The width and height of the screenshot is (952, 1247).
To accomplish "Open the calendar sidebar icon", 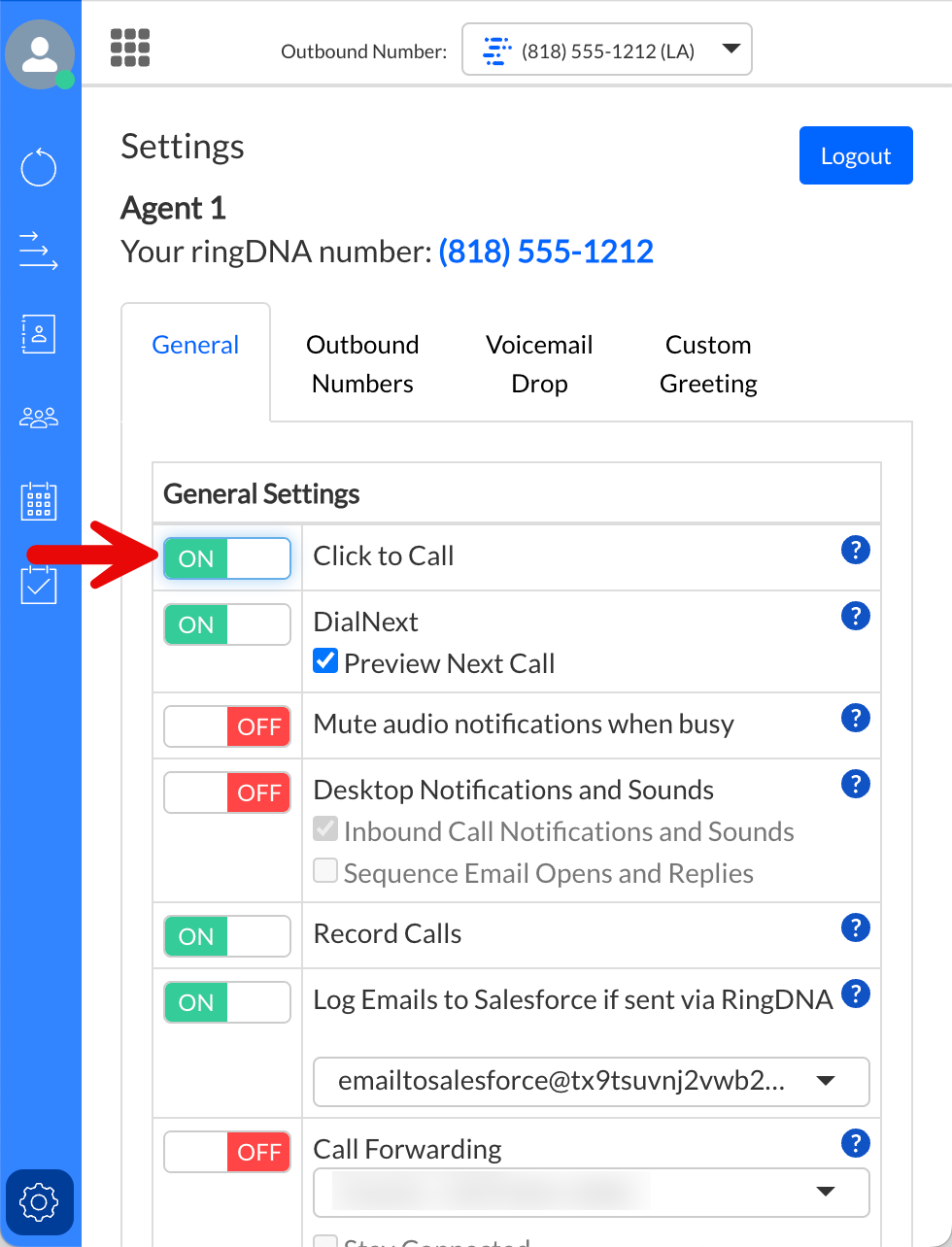I will click(39, 501).
